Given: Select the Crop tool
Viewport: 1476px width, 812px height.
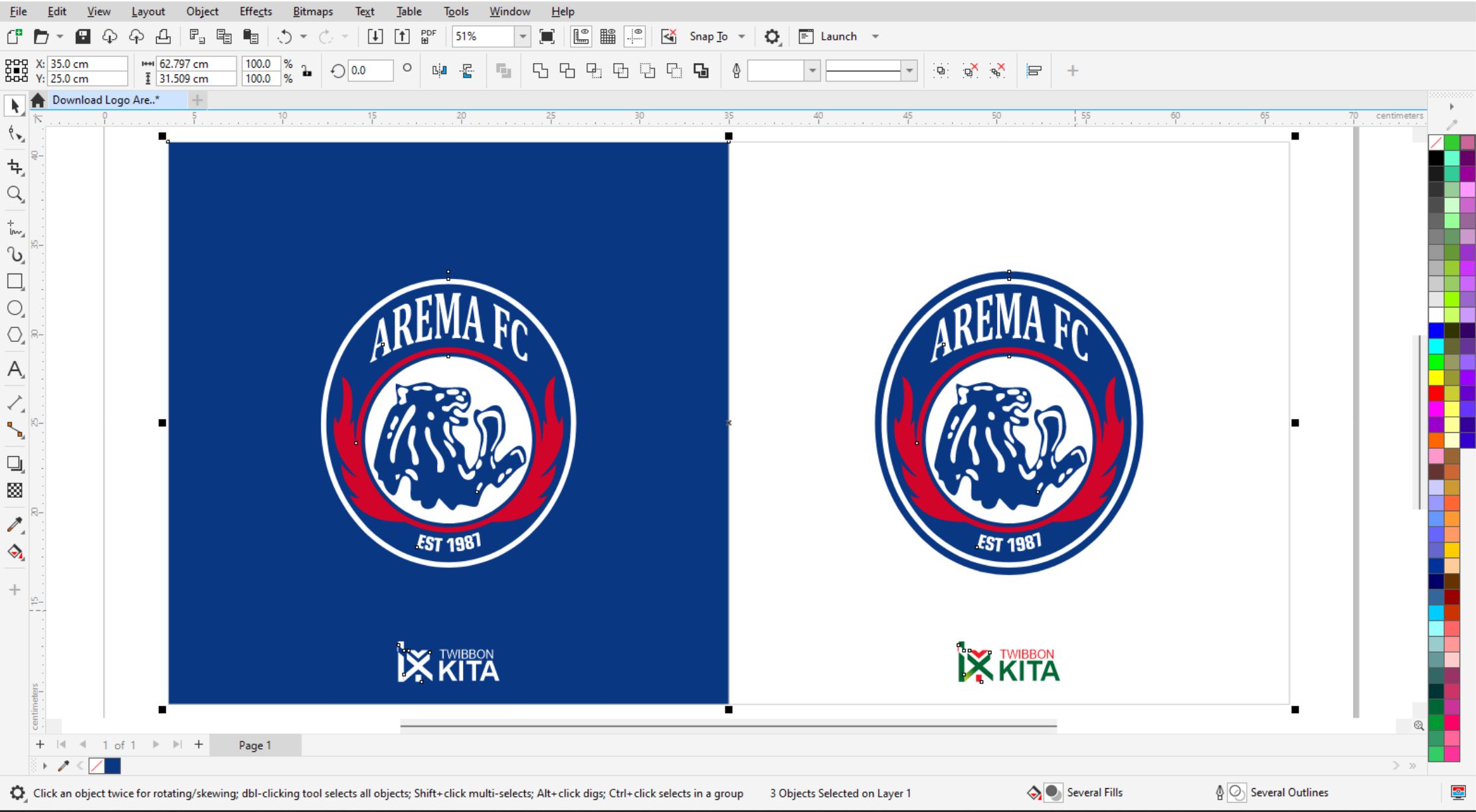Looking at the screenshot, I should coord(15,167).
